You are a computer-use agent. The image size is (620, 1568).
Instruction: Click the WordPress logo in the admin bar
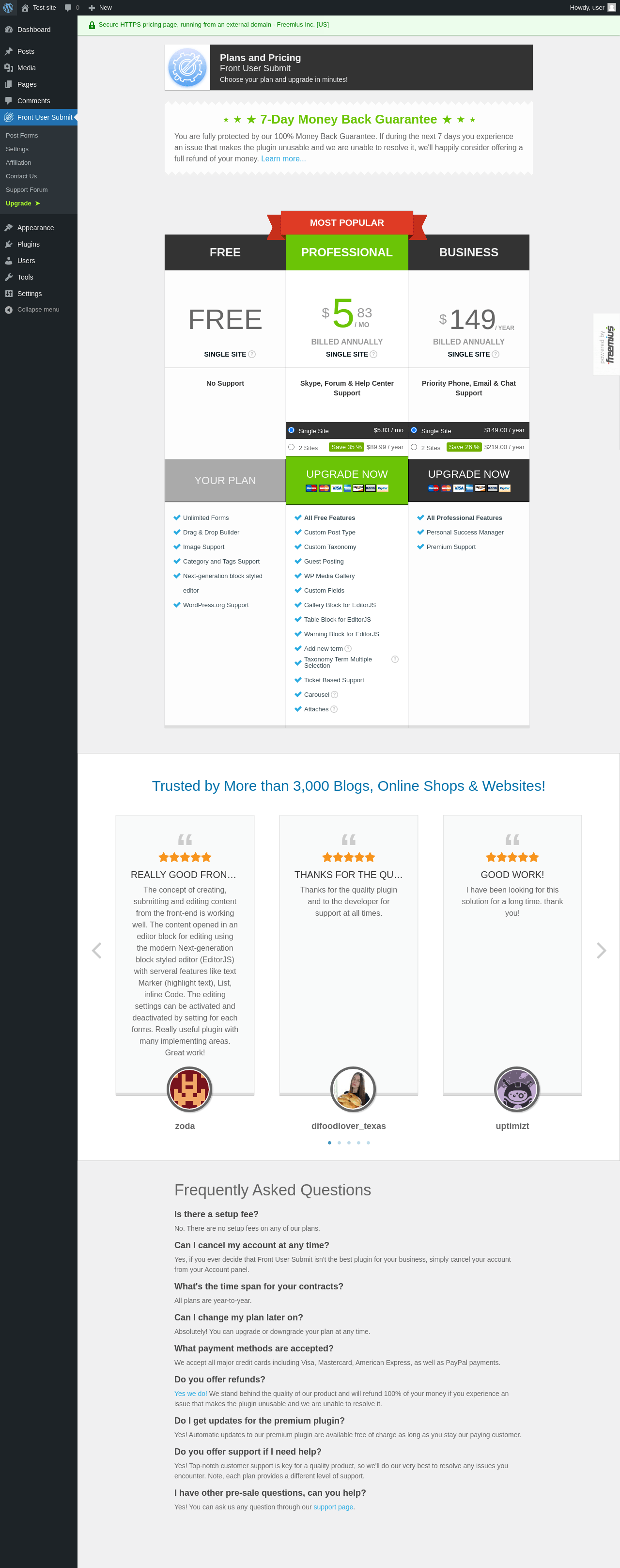(x=9, y=7)
